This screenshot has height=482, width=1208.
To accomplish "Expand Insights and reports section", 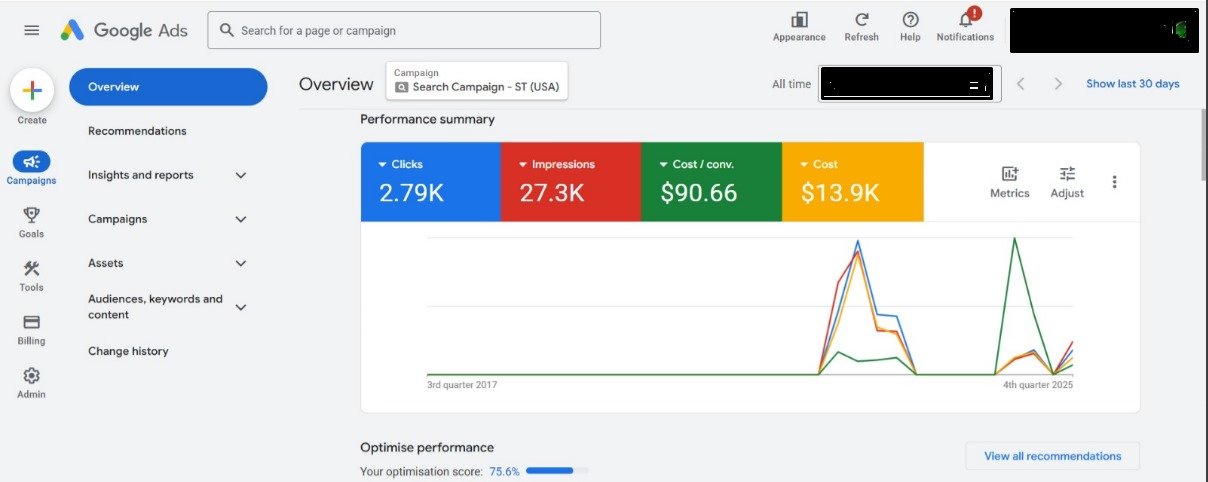I will [x=240, y=175].
